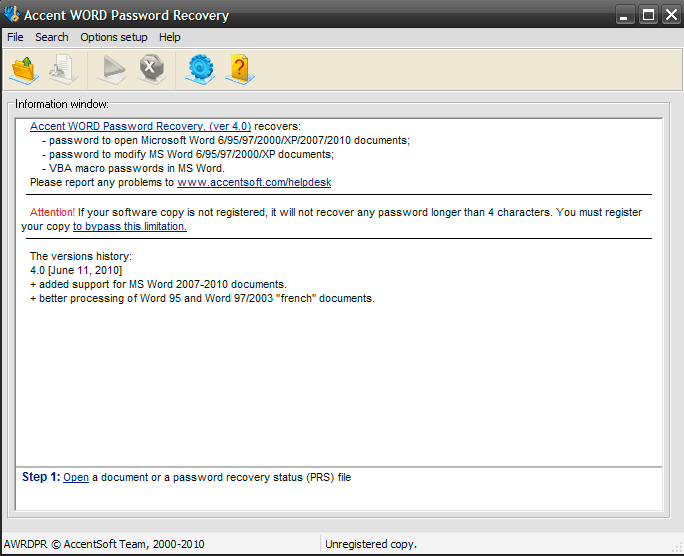Click the window resize grip corner

point(678,549)
